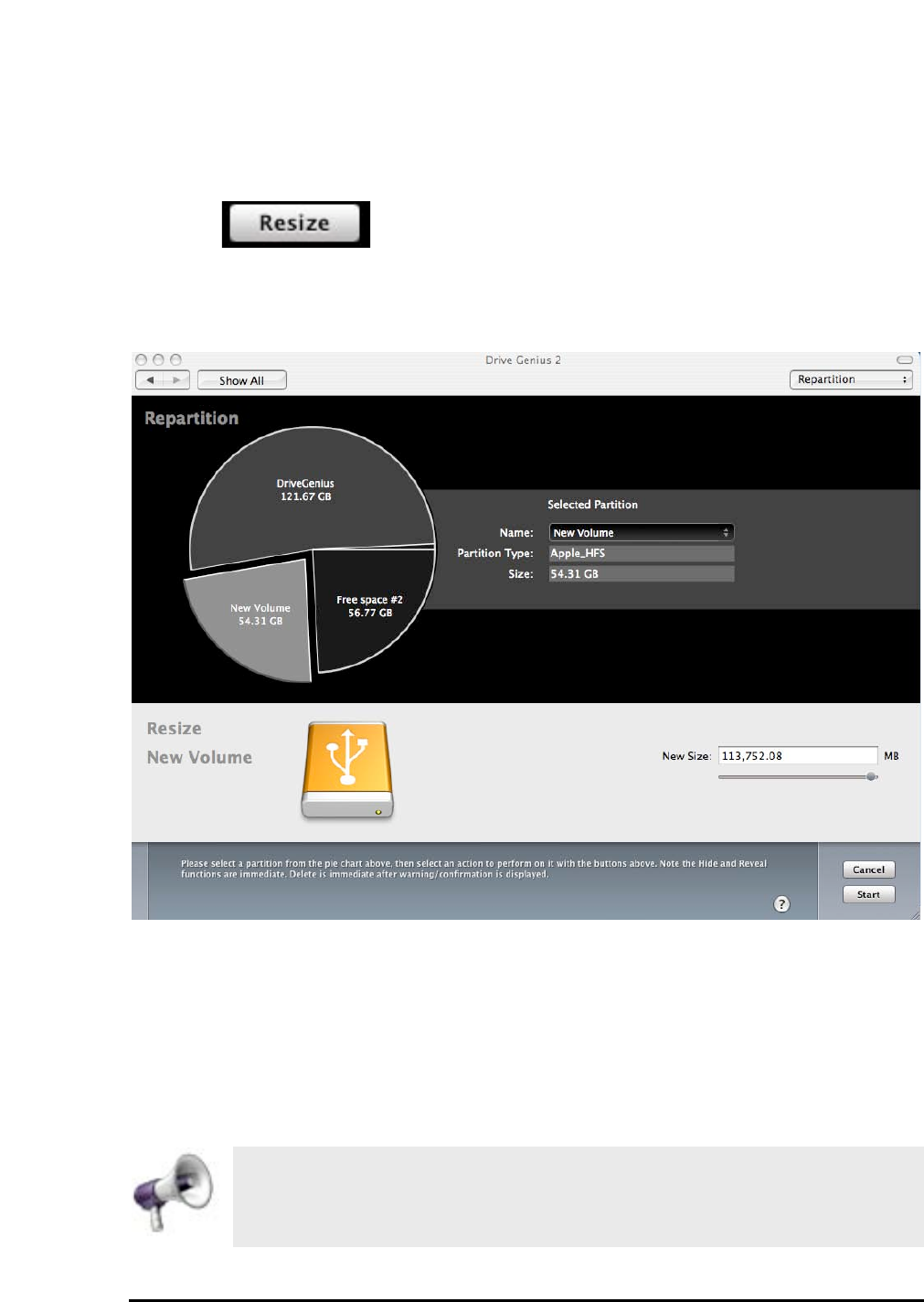Click the Start button
924x1302 pixels.
(x=868, y=894)
